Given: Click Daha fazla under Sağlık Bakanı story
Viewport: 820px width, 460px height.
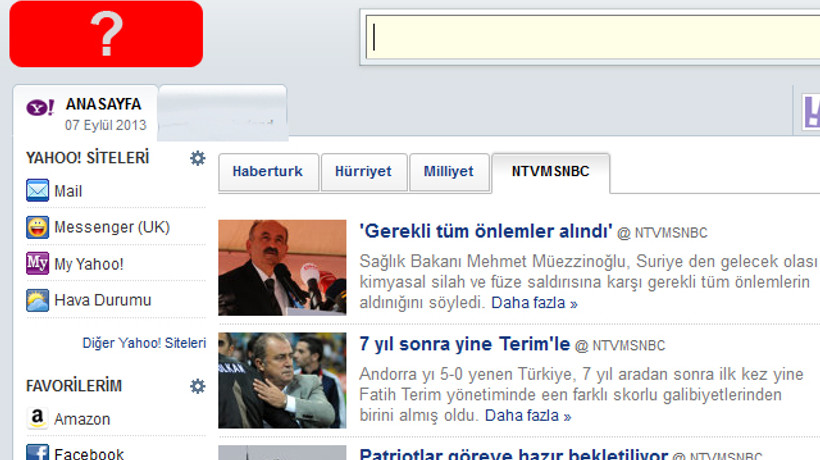Looking at the screenshot, I should (534, 303).
